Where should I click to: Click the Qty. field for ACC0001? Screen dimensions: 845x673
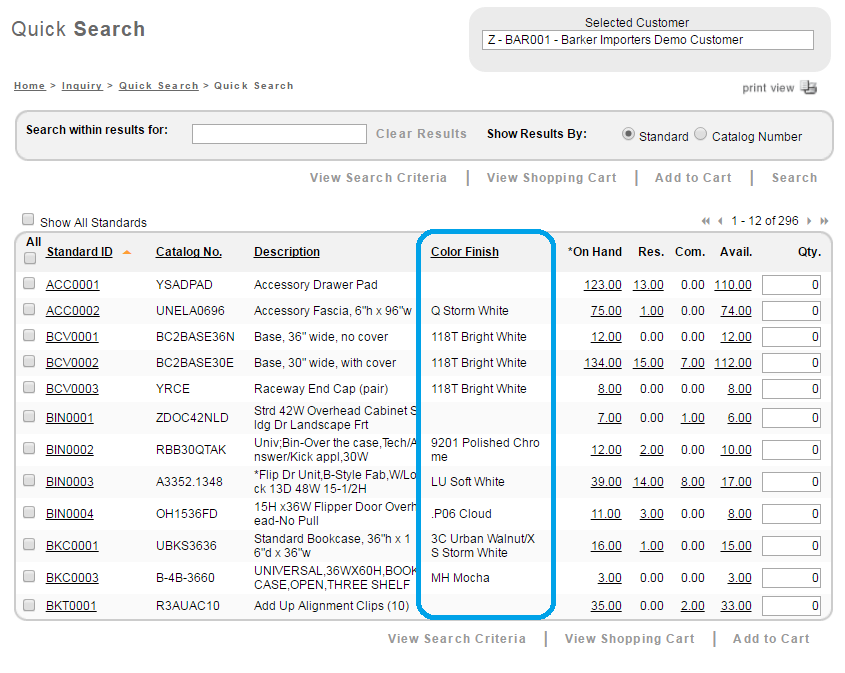click(x=791, y=285)
